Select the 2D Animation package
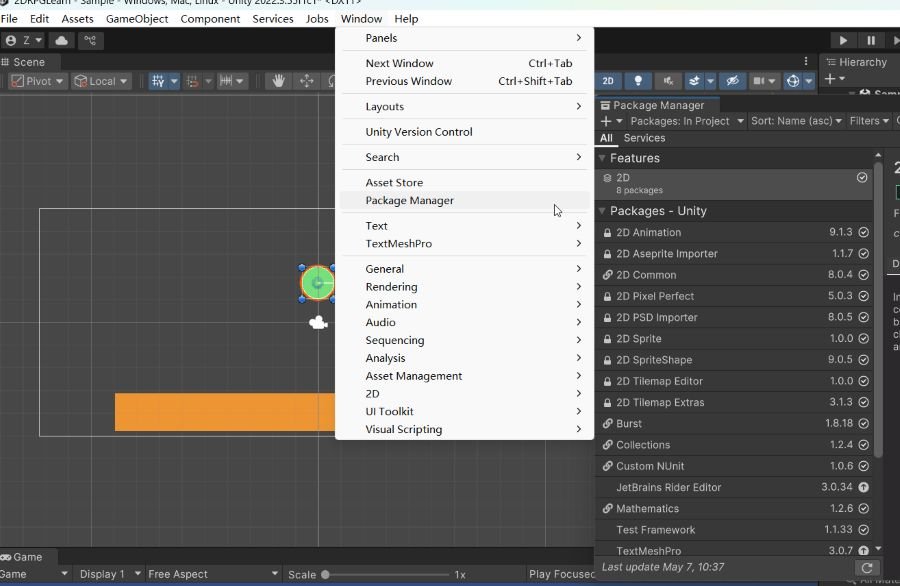The image size is (900, 586). 734,232
